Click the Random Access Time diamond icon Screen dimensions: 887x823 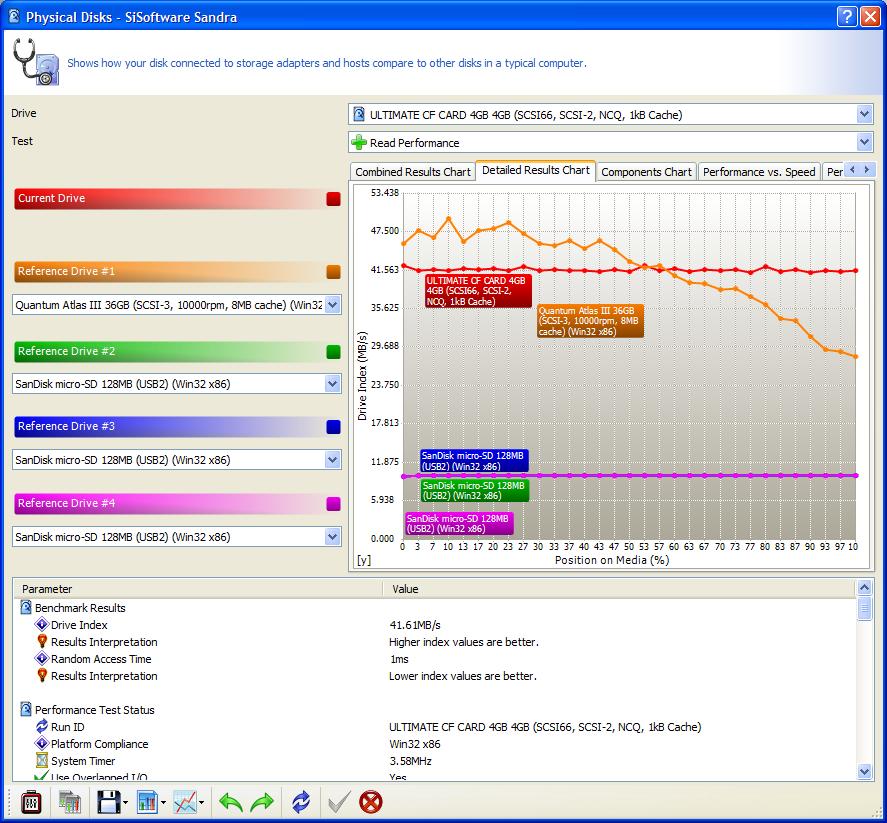tap(42, 658)
